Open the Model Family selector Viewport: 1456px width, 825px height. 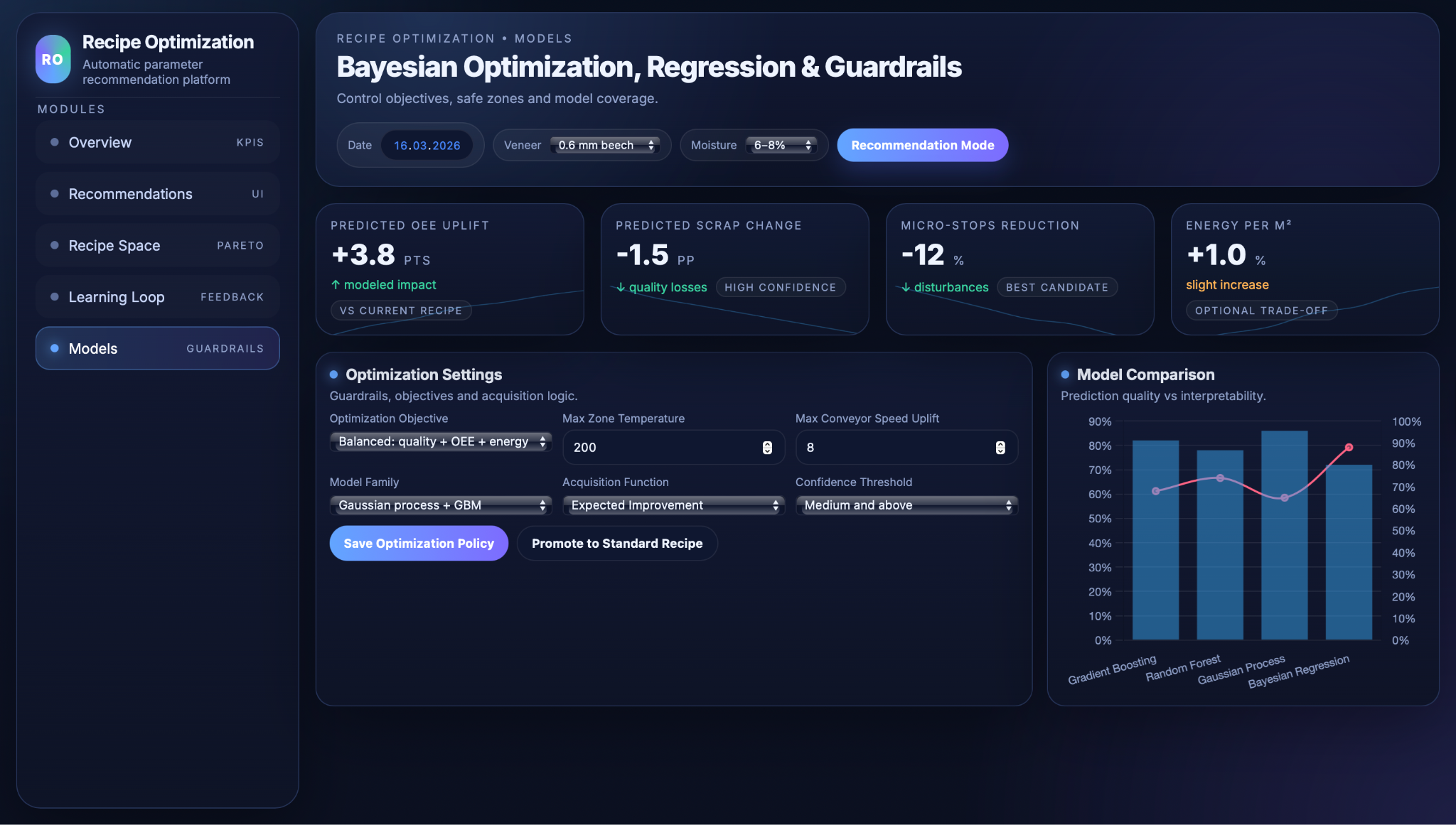point(441,505)
